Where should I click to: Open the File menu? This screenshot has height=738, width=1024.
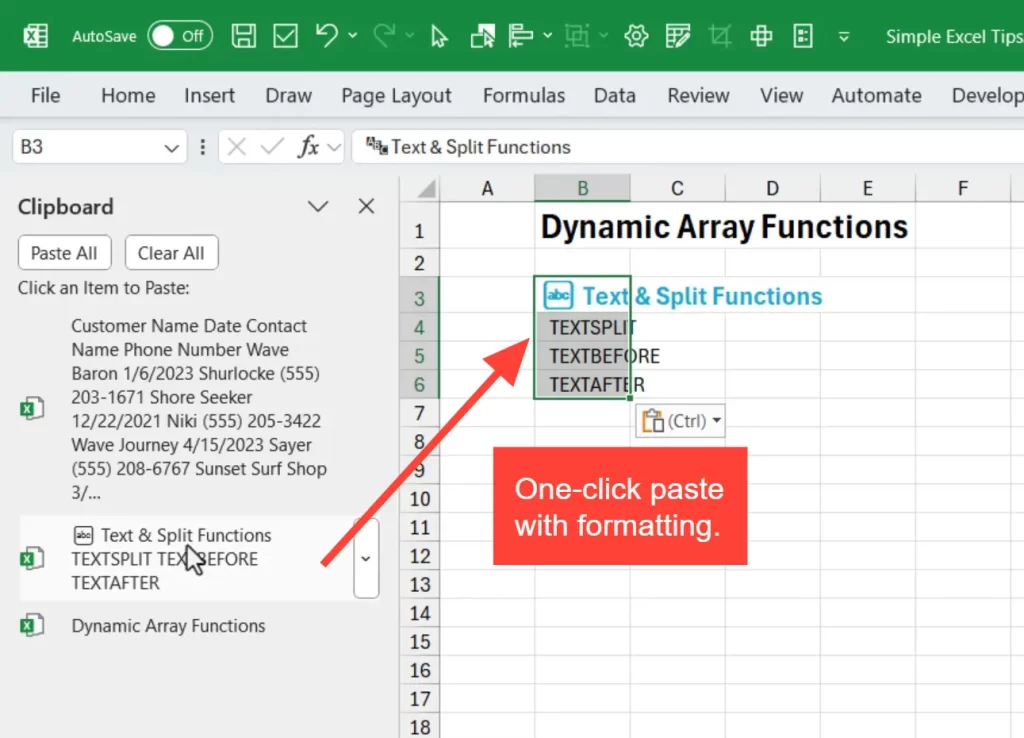click(46, 95)
